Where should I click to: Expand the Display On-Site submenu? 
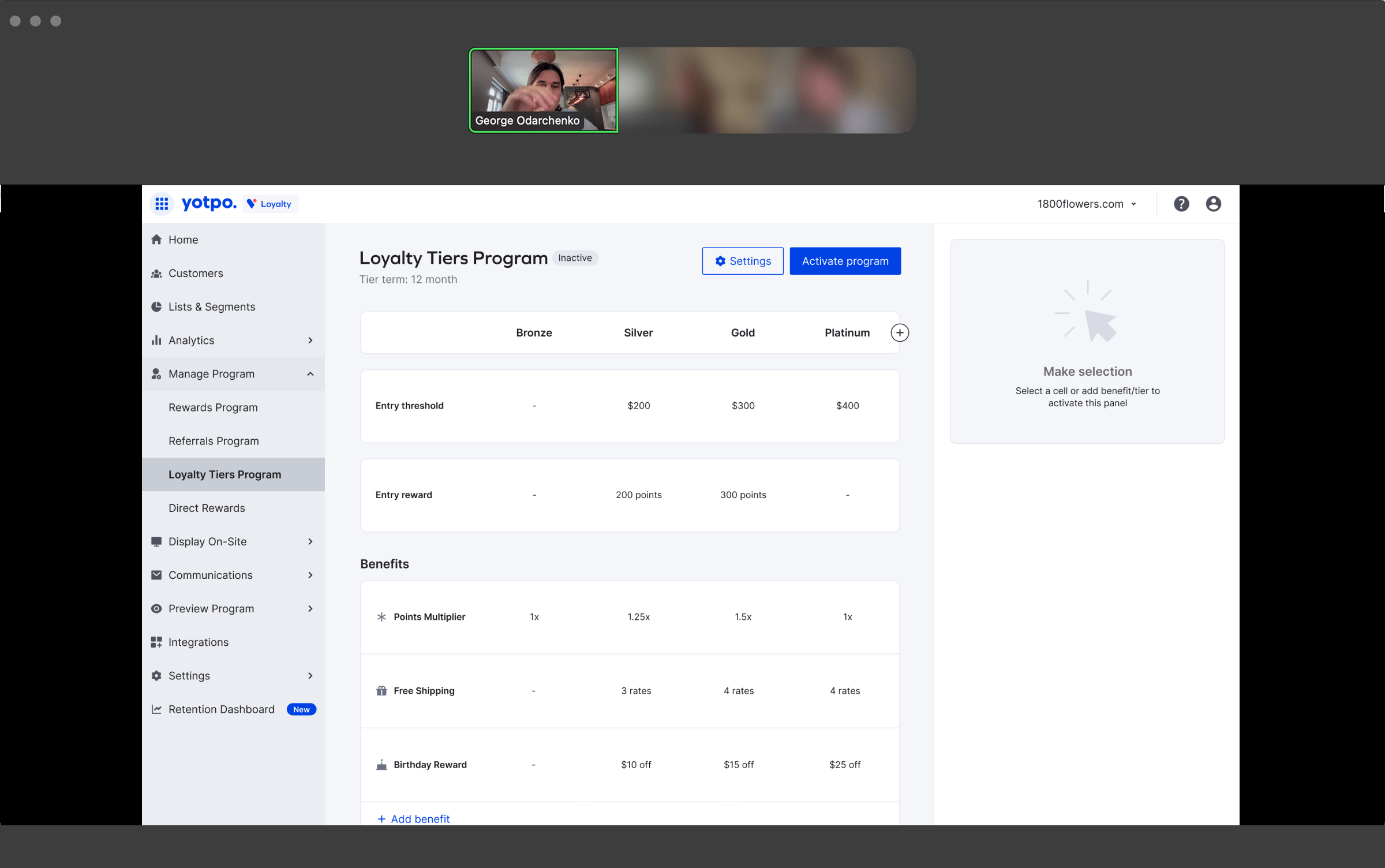(310, 541)
